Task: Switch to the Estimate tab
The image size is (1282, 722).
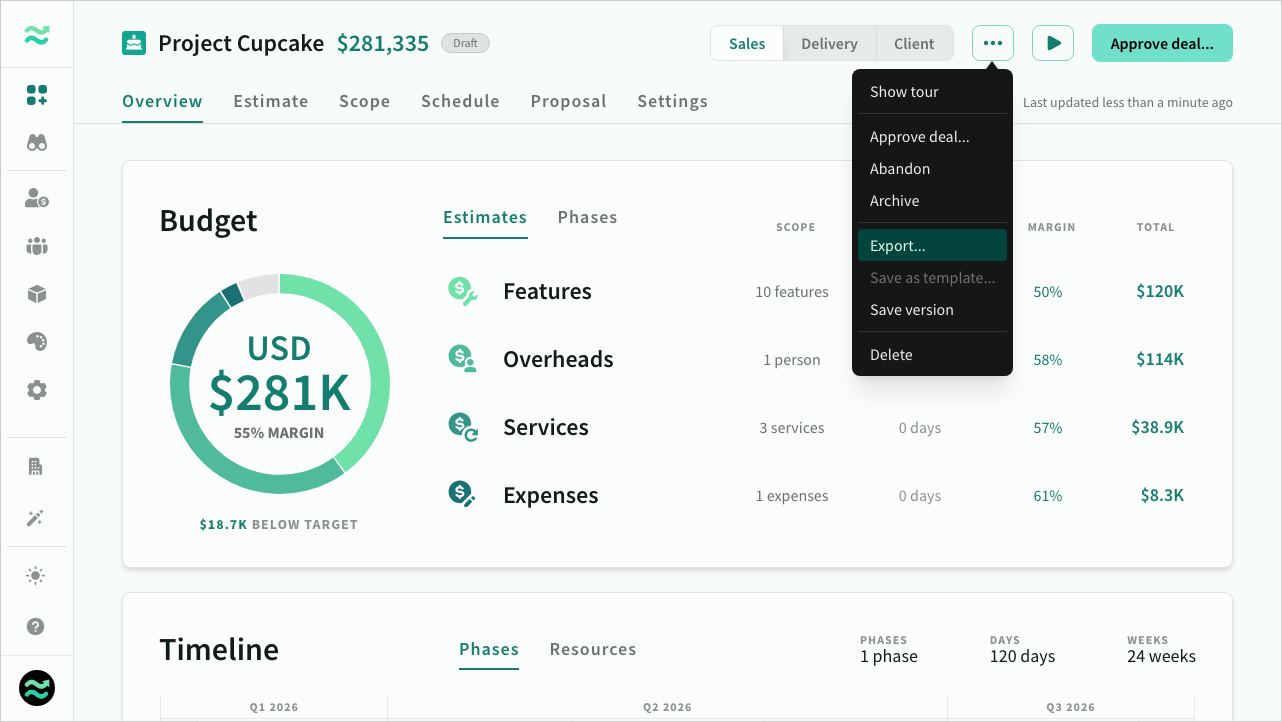Action: click(270, 101)
